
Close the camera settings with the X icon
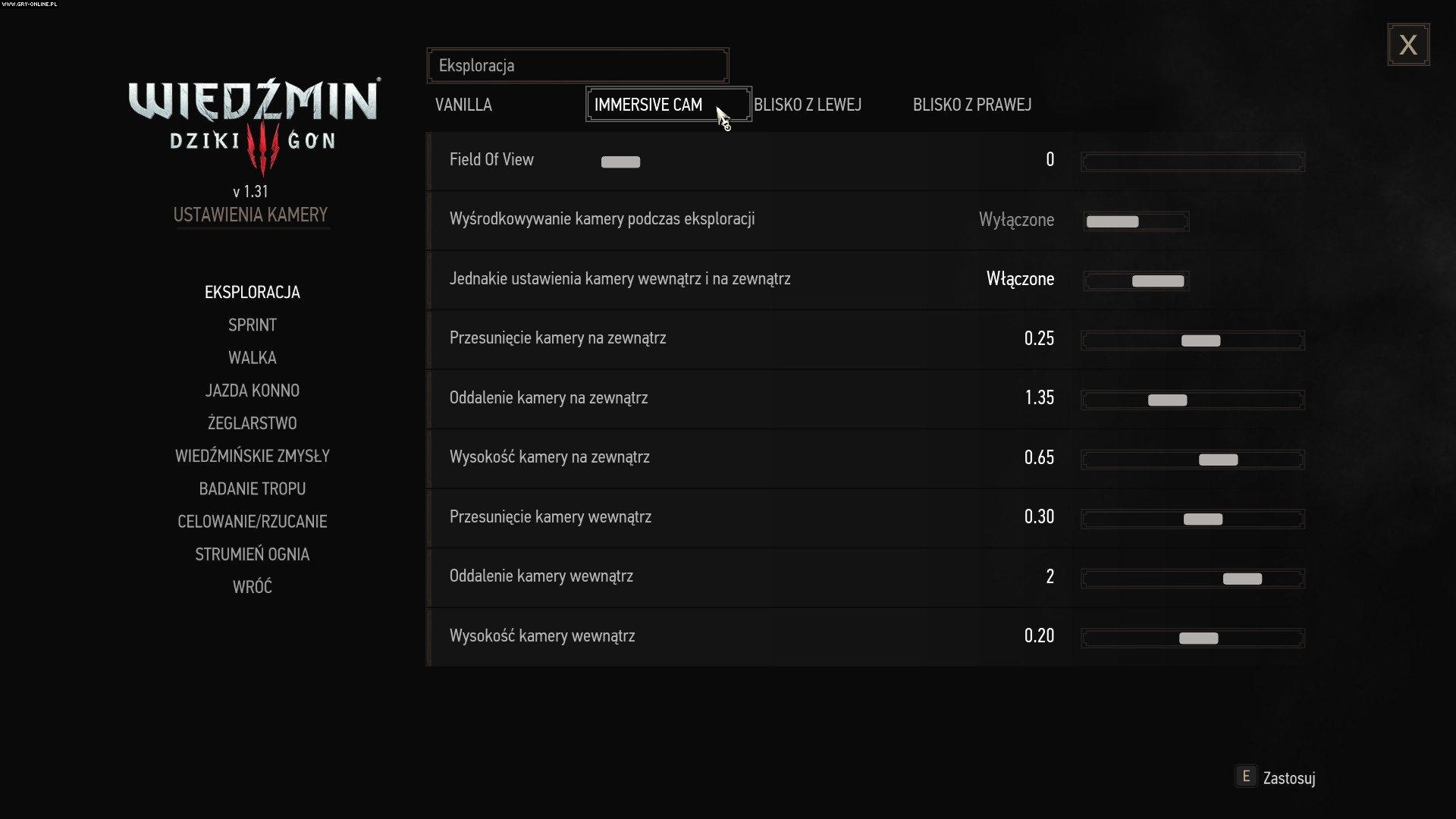1408,45
